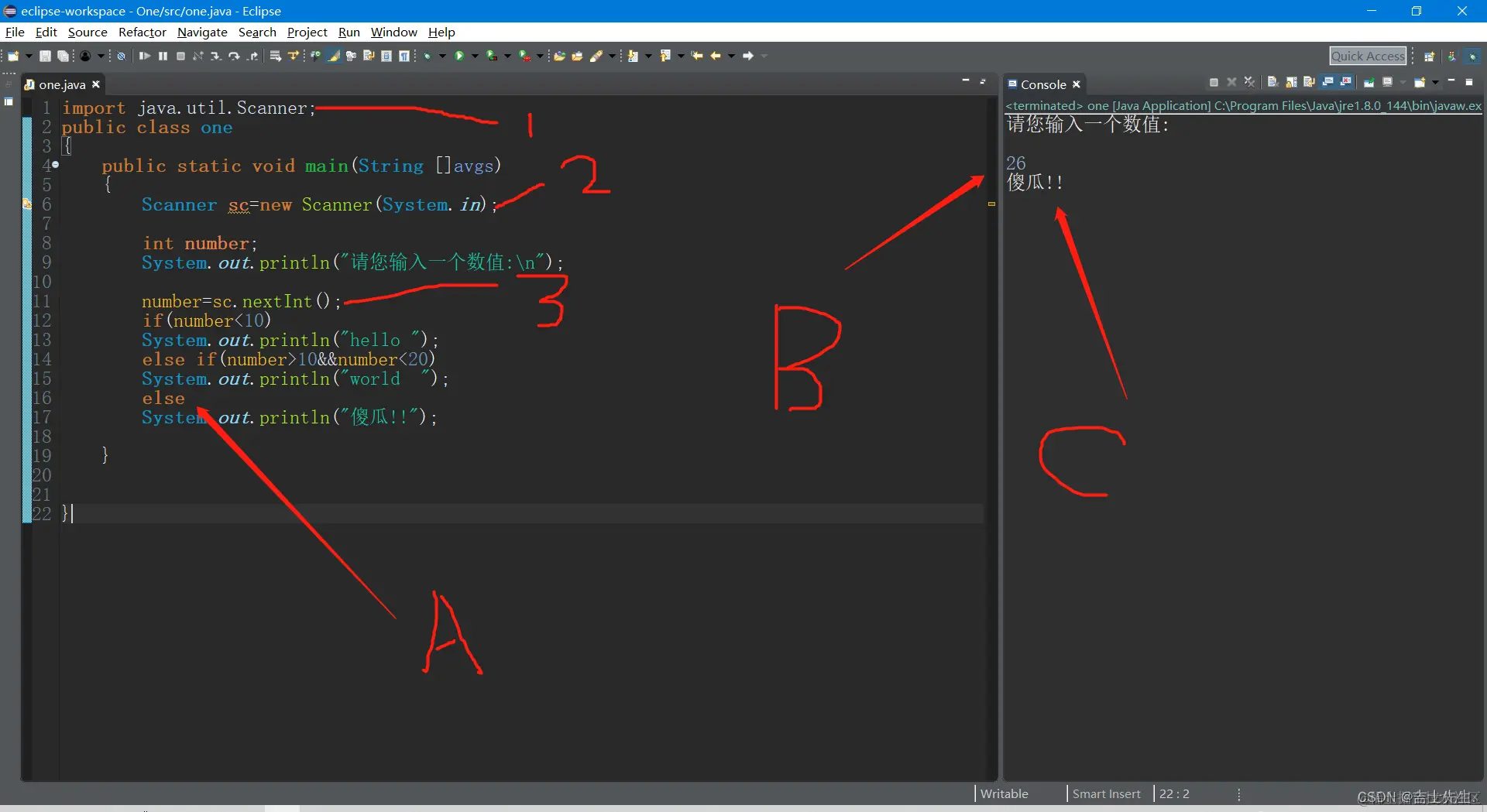Viewport: 1487px width, 812px height.
Task: Select the Console view tab
Action: point(1043,84)
